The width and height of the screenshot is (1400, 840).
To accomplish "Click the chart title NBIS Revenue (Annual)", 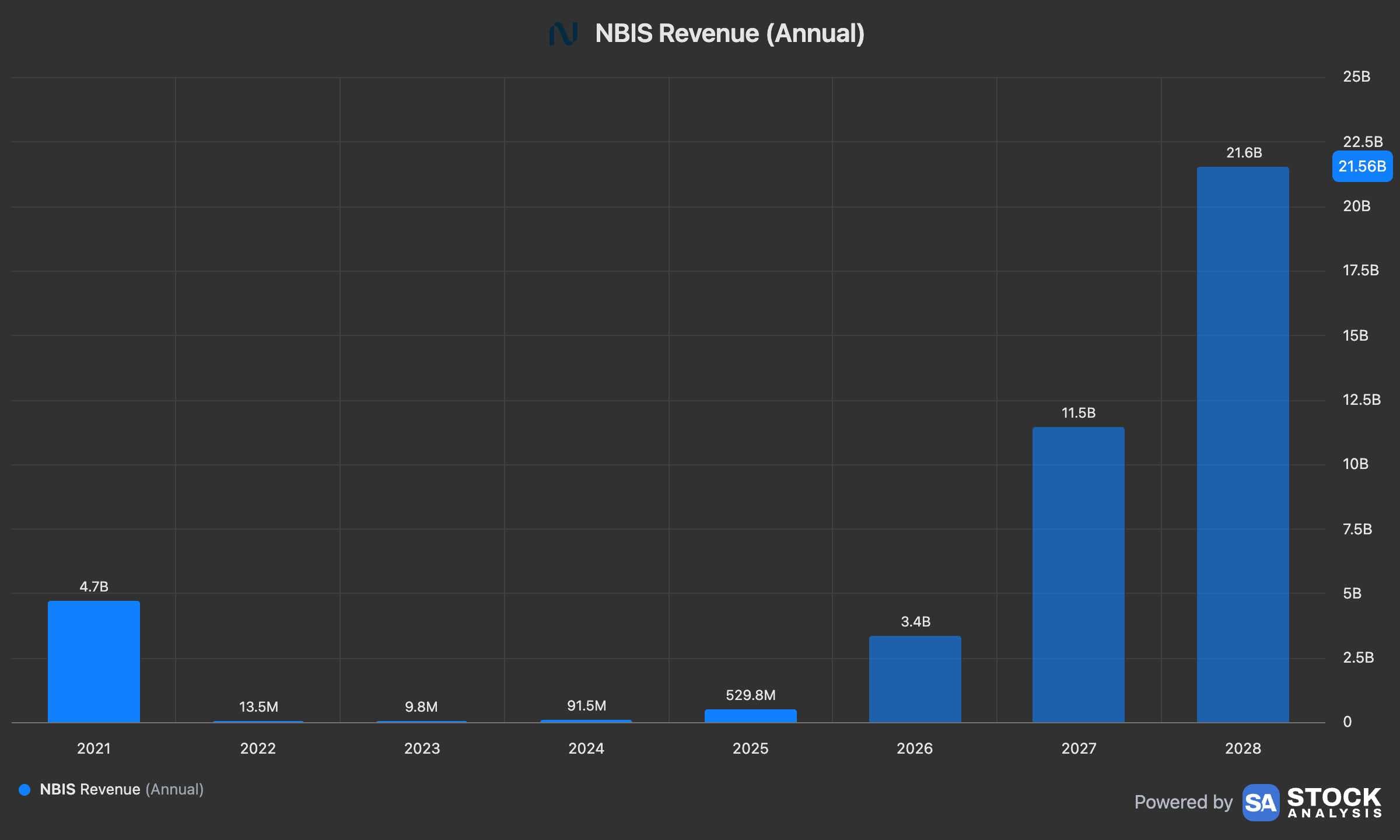I will [x=730, y=33].
